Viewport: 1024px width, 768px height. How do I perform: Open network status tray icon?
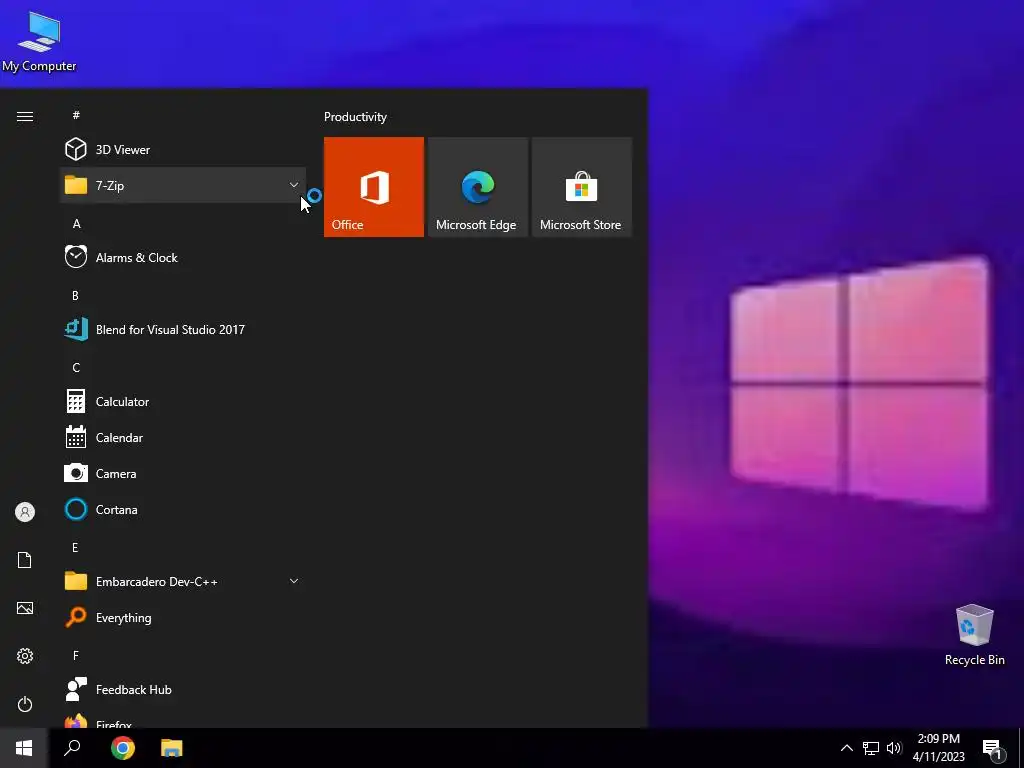tap(871, 748)
